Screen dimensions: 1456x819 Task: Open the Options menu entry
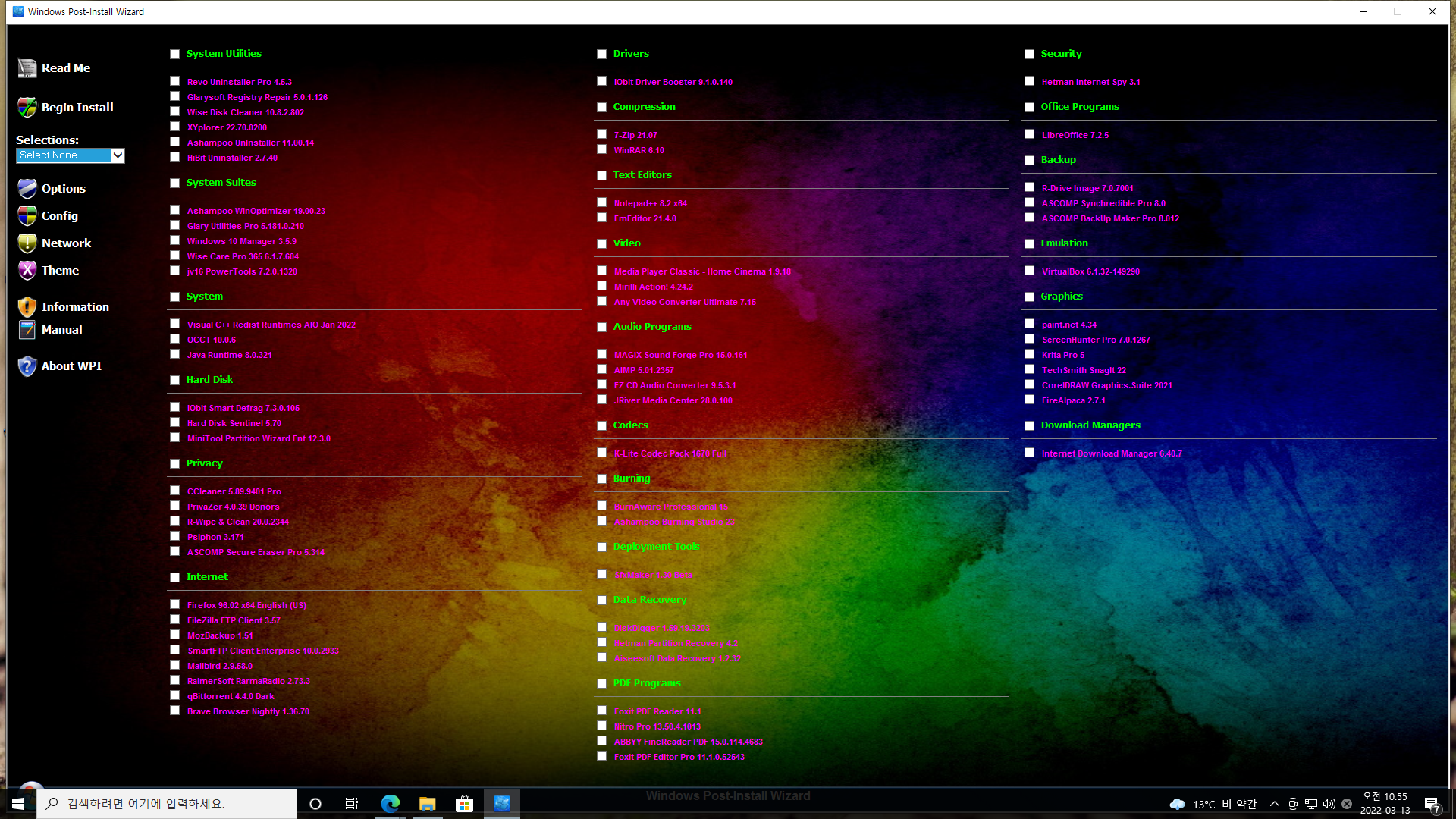click(x=64, y=189)
